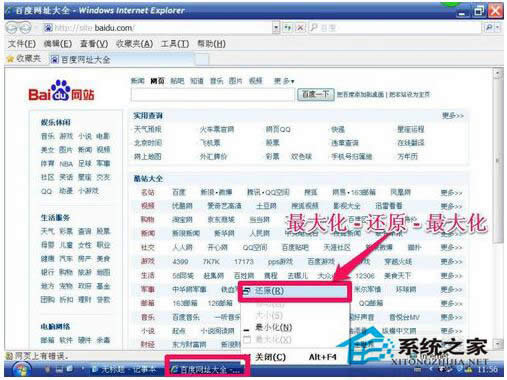Open the blank new tab button

pos(202,60)
